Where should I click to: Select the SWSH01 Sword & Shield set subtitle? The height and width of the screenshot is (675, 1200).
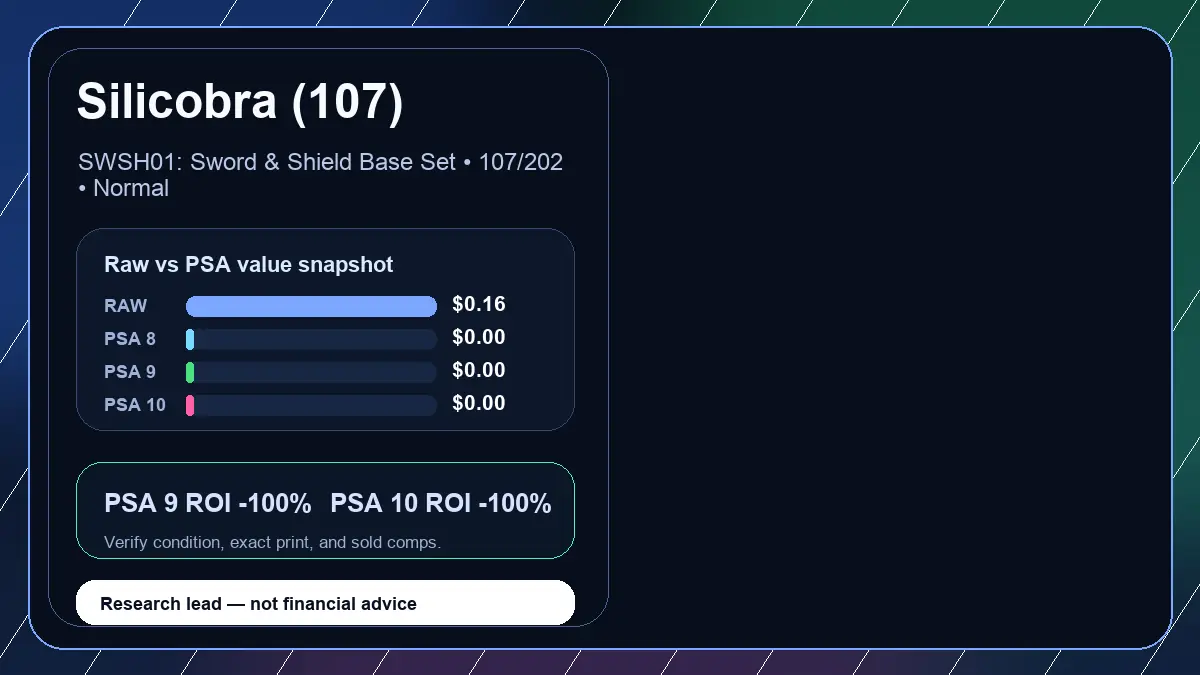[320, 175]
